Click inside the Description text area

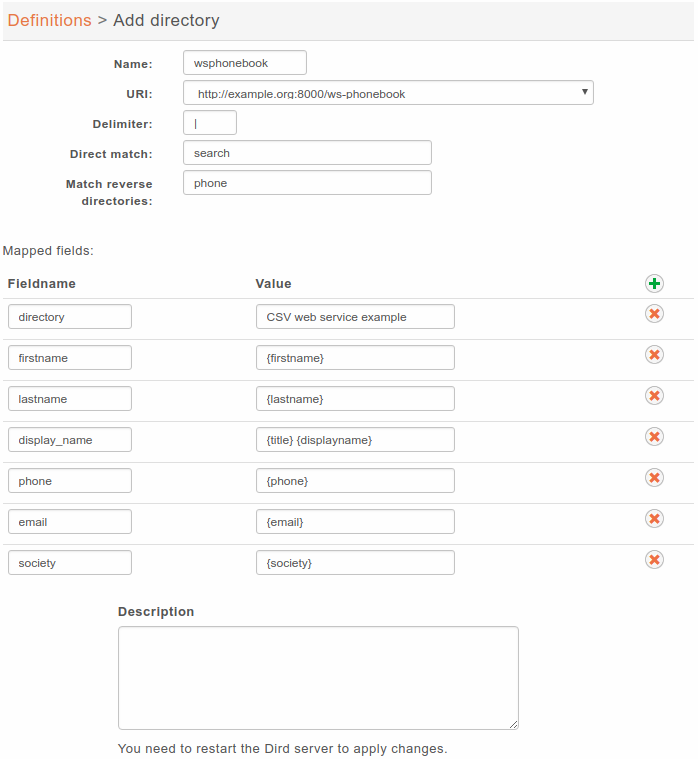pos(318,678)
